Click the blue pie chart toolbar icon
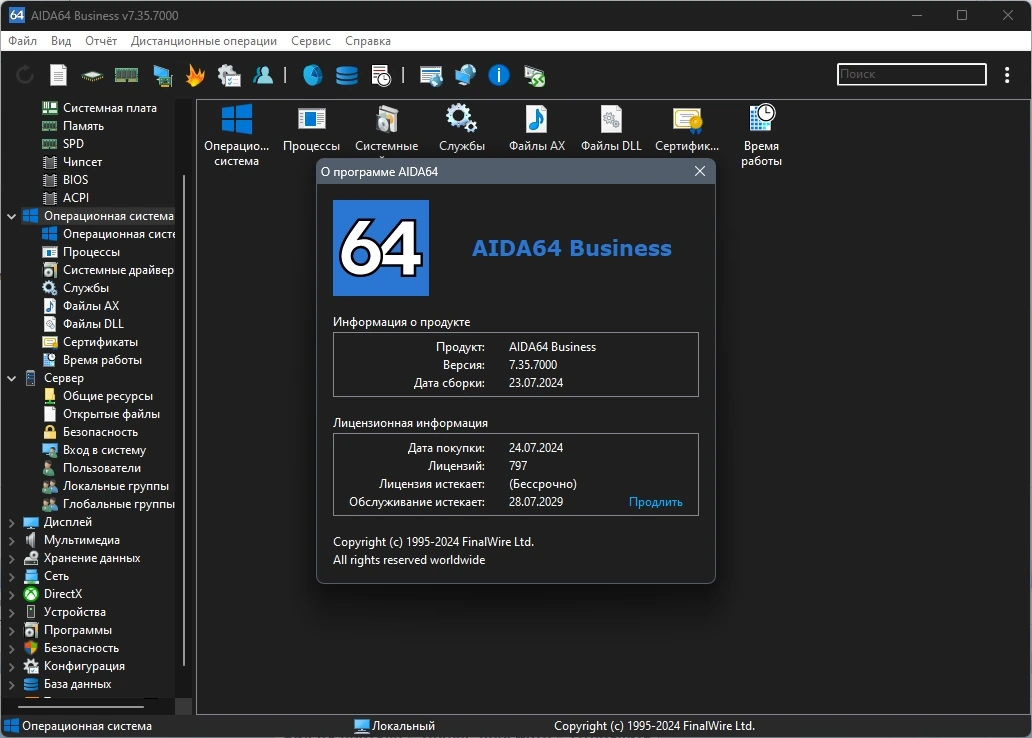Screen dimensions: 1032x738 [313, 75]
